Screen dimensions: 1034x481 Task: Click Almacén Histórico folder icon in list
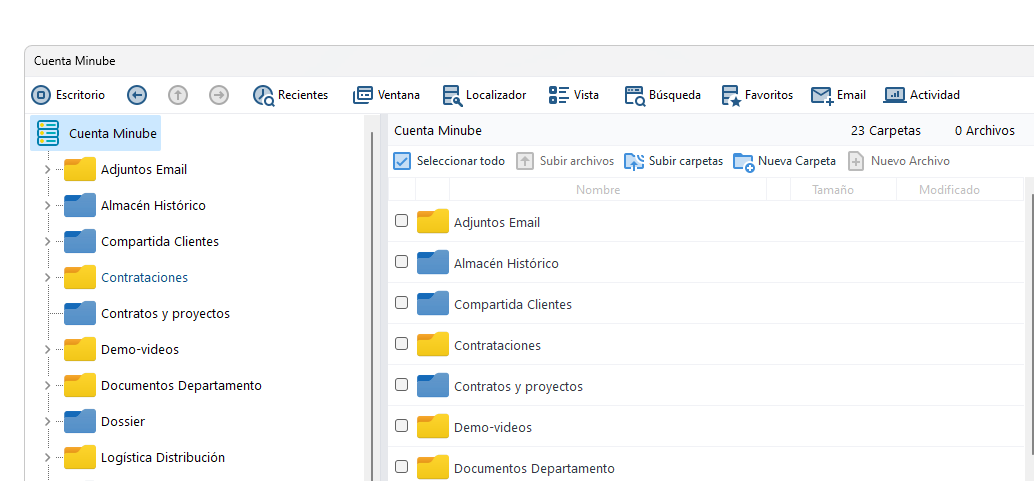pyautogui.click(x=433, y=262)
